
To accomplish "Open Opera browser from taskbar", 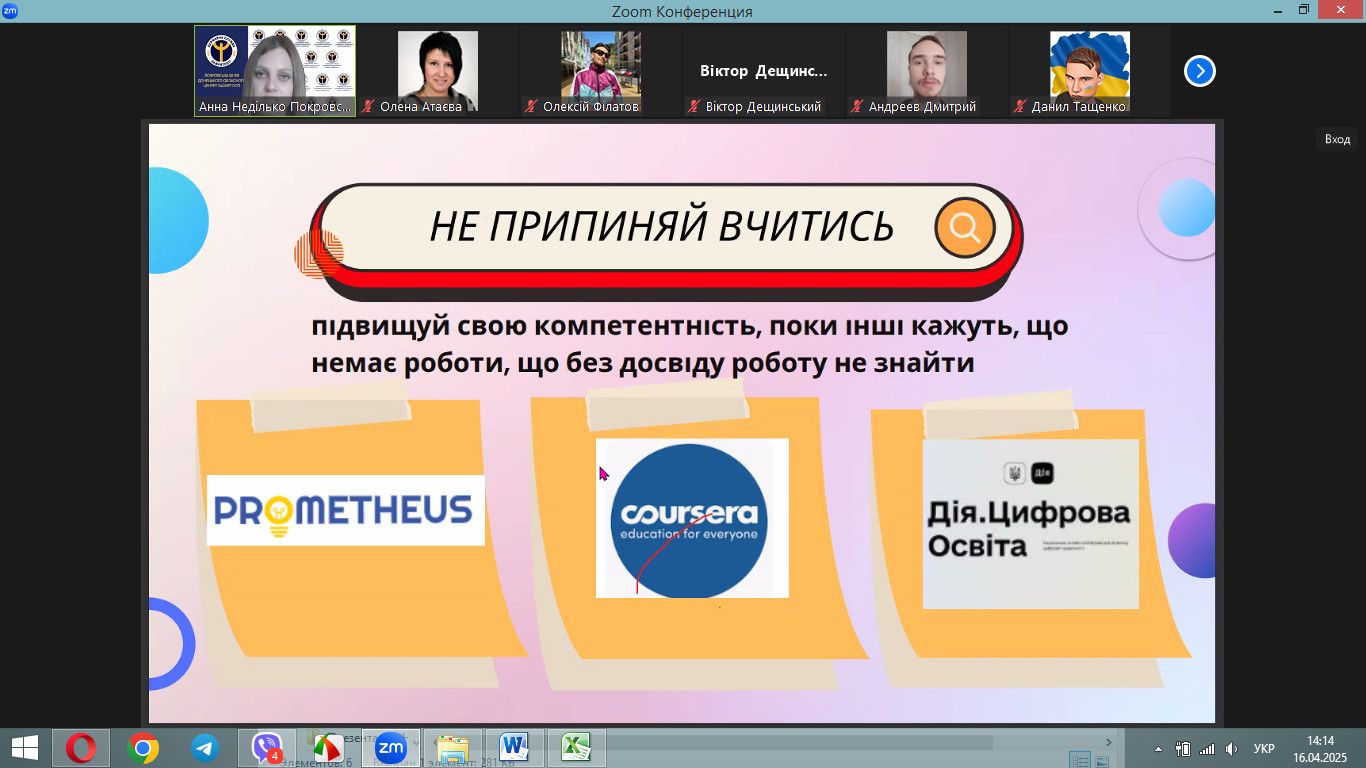I will pyautogui.click(x=81, y=747).
